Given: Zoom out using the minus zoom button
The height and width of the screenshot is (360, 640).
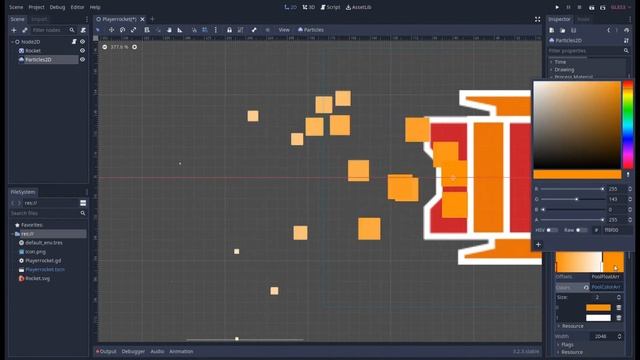Looking at the screenshot, I should click(x=105, y=47).
